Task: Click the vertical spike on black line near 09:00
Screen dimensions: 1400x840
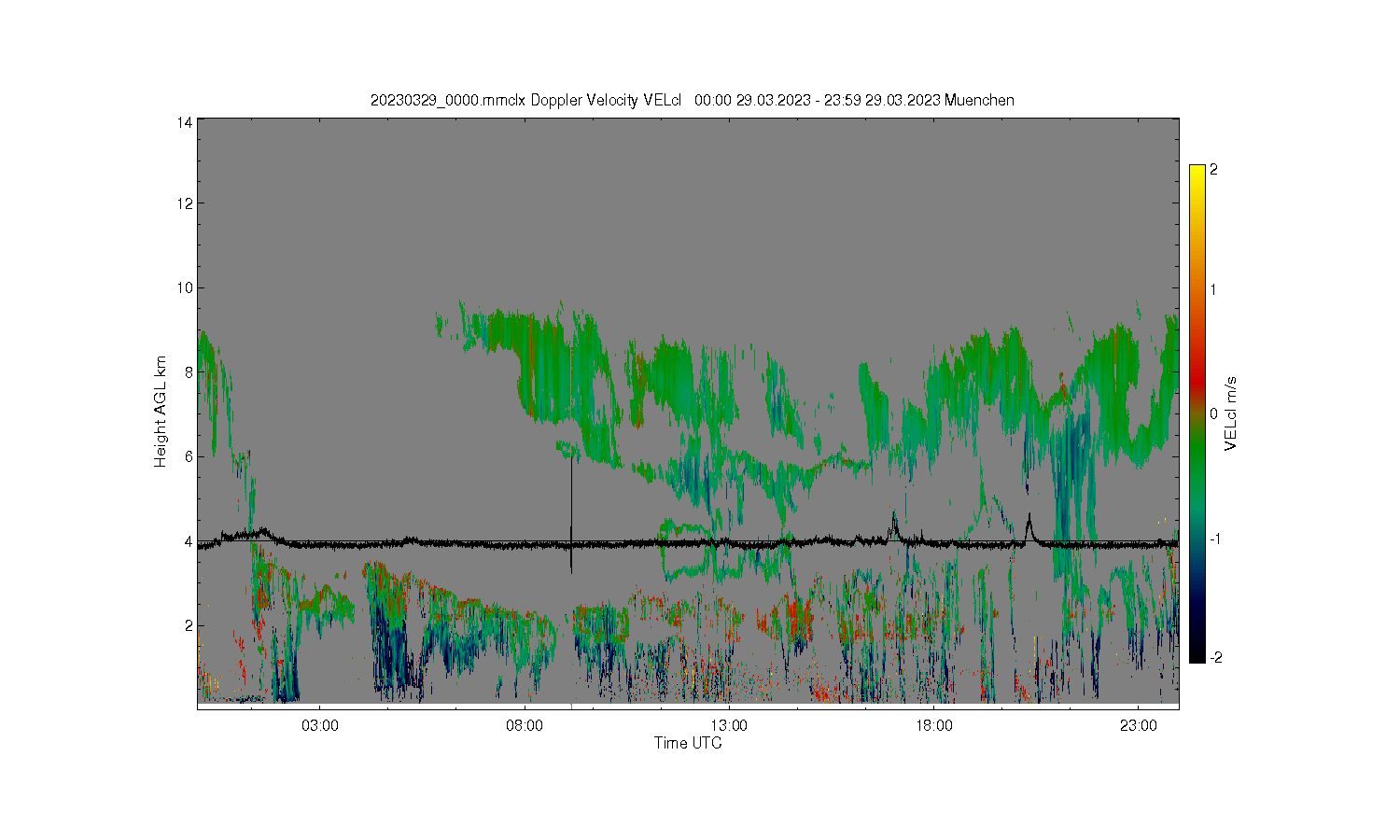Action: click(570, 513)
